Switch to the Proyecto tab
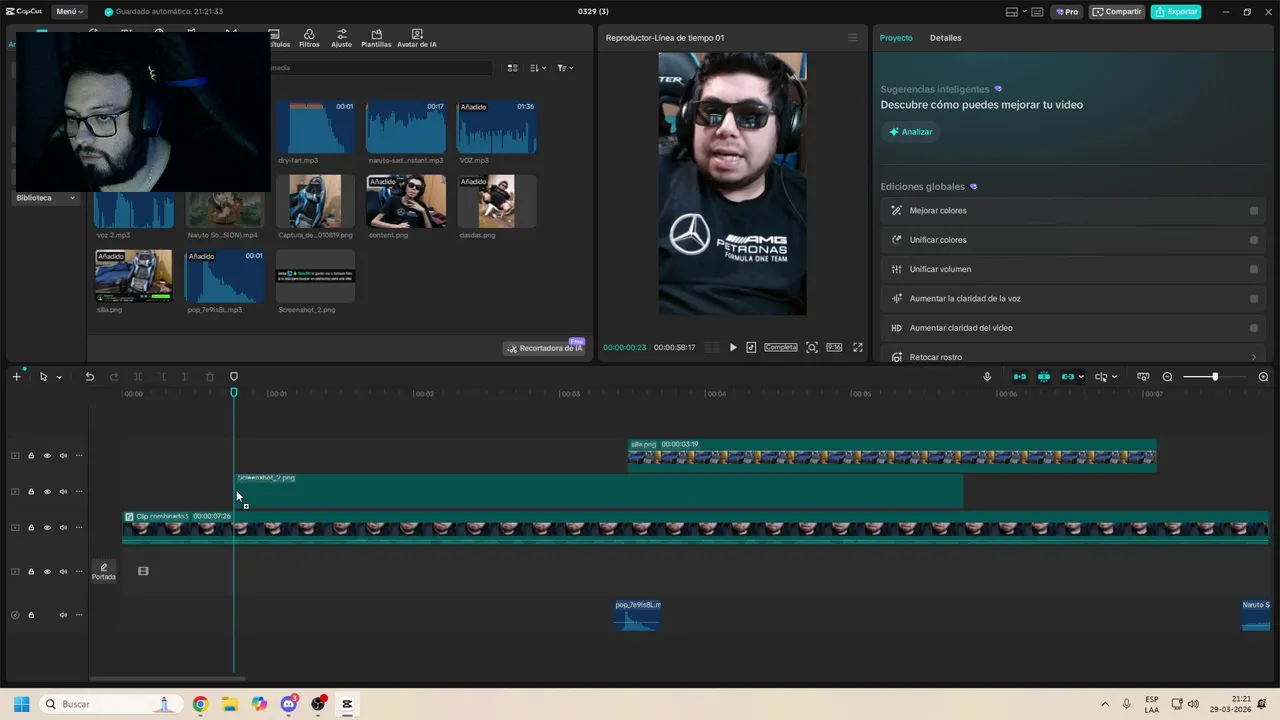The image size is (1280, 720). [896, 38]
